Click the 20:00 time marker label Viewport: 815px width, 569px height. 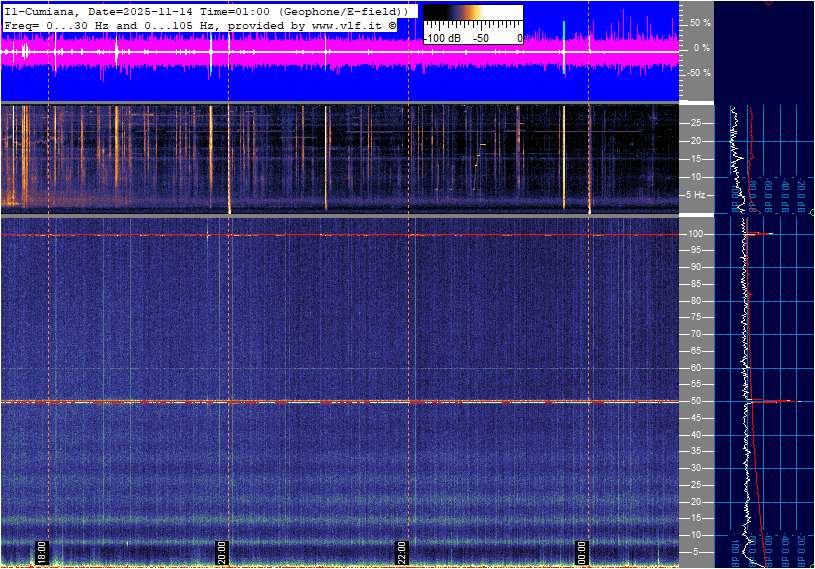222,551
